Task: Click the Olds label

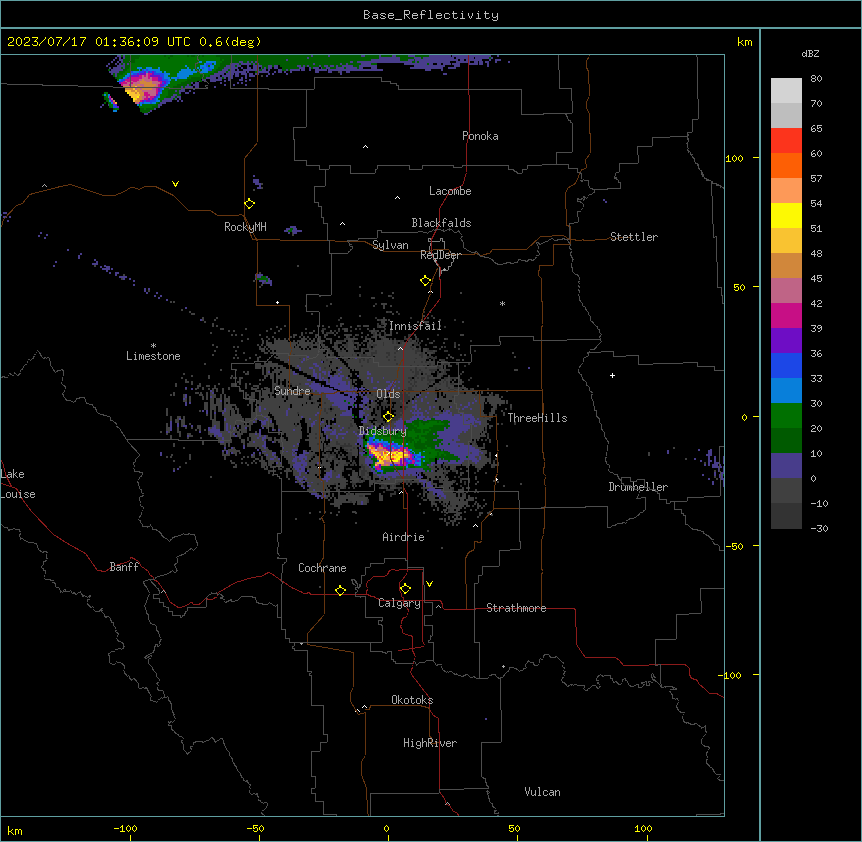Action: tap(388, 394)
